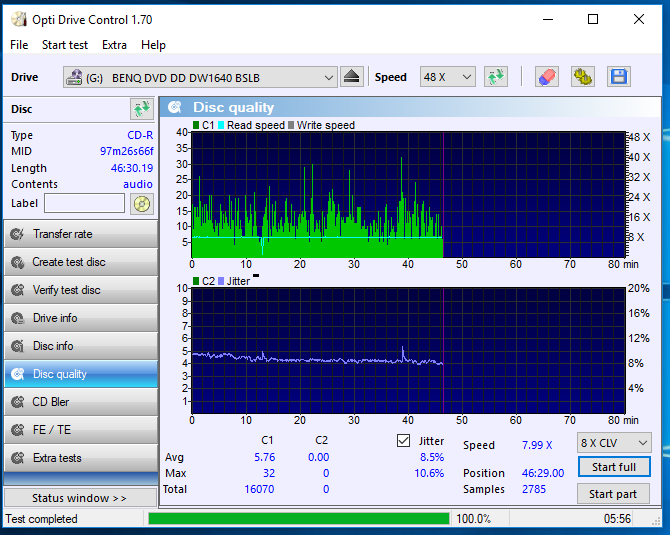This screenshot has height=535, width=670.
Task: Click the Extra tests icon
Action: point(18,458)
